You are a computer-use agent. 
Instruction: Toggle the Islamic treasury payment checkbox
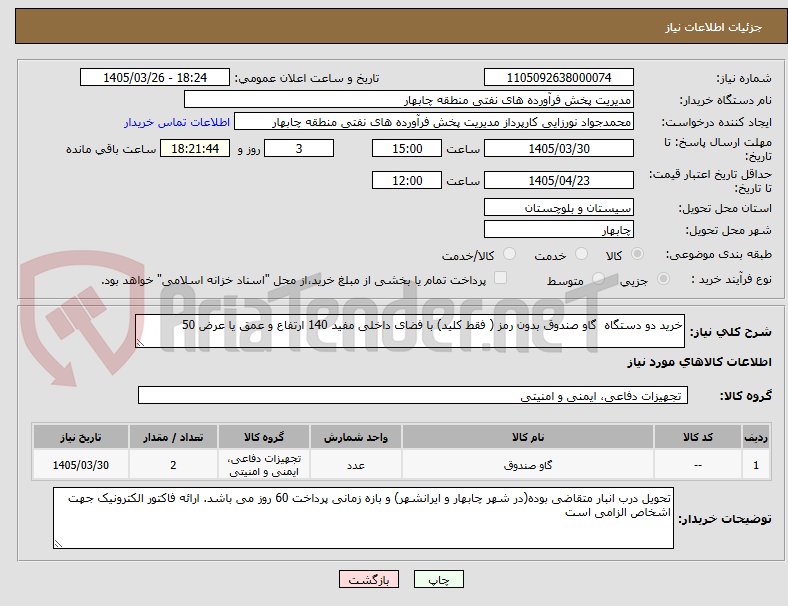501,278
